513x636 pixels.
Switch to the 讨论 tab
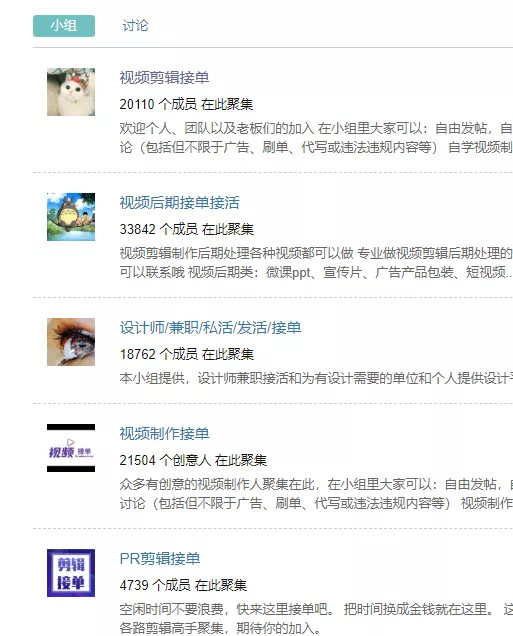click(x=135, y=26)
